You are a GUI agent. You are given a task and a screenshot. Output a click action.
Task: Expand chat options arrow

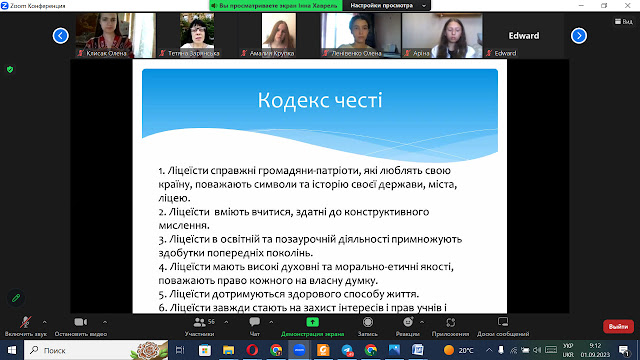click(x=271, y=322)
